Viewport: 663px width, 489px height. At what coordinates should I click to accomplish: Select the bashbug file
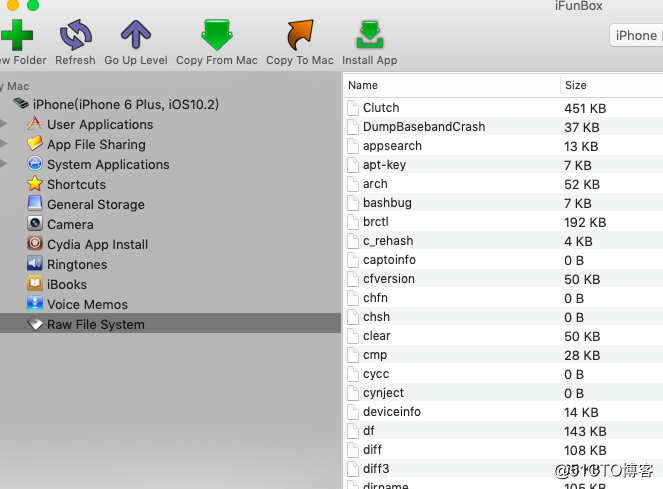[x=387, y=203]
